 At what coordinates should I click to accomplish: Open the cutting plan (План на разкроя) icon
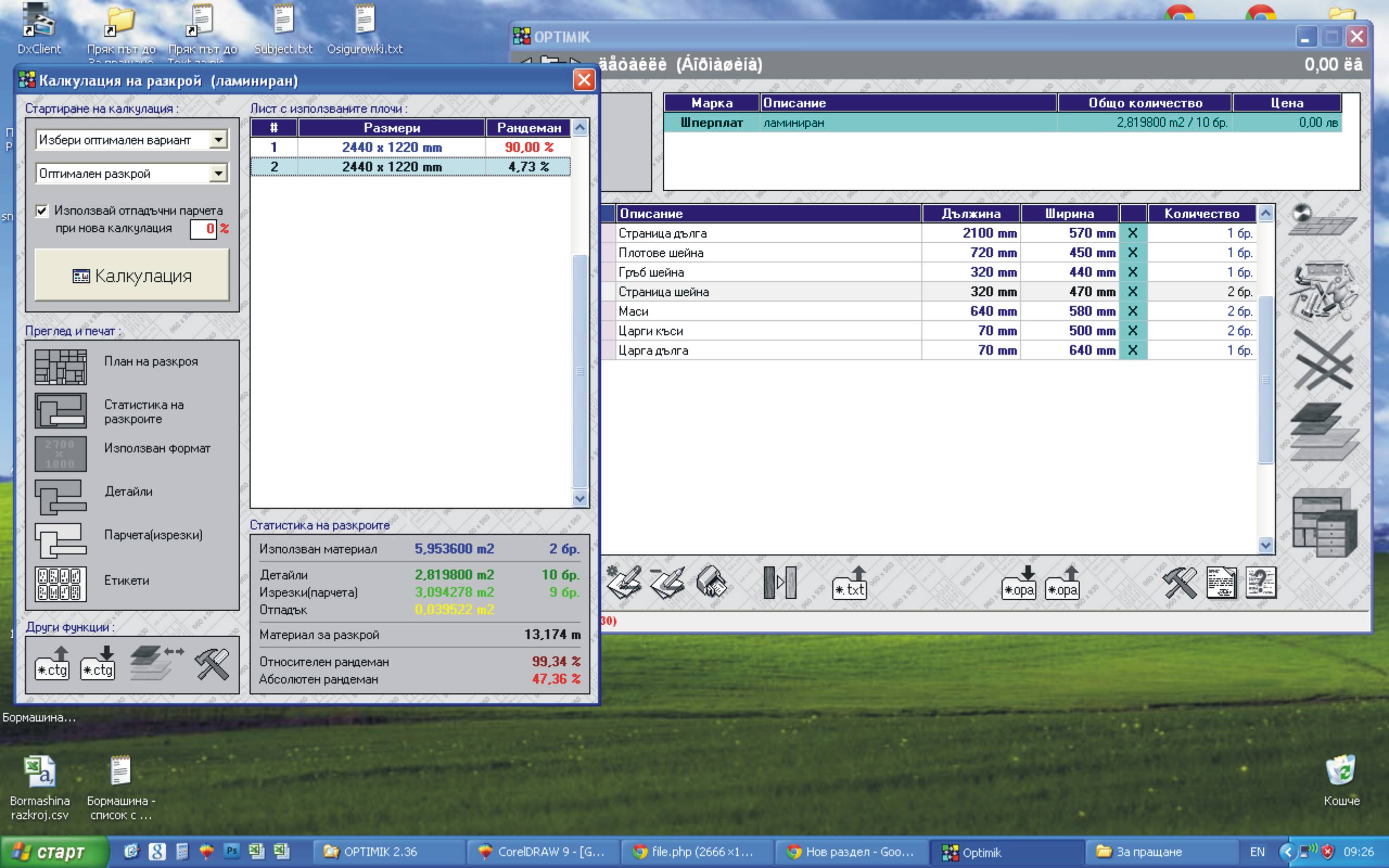(x=60, y=367)
